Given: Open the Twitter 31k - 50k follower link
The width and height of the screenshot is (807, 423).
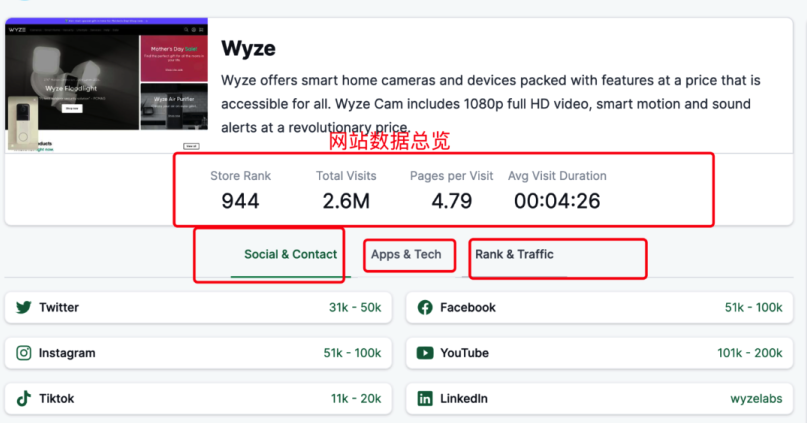Looking at the screenshot, I should (x=355, y=308).
